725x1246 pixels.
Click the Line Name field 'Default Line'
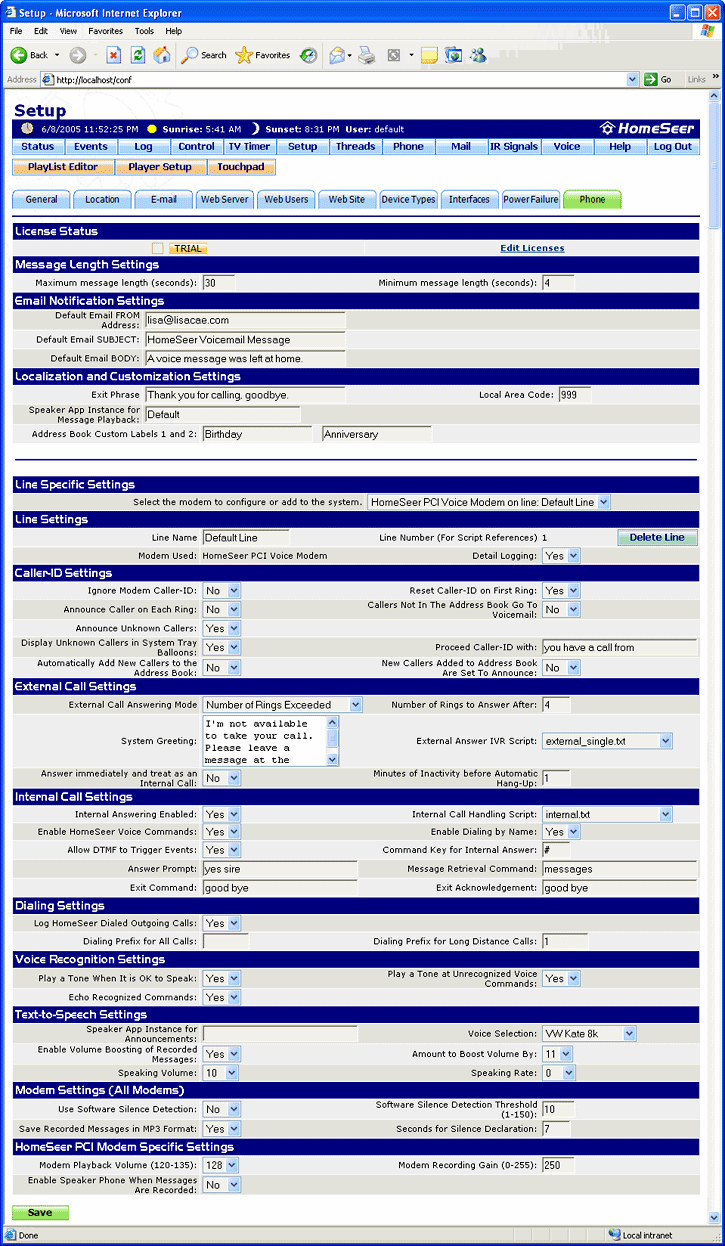pyautogui.click(x=246, y=537)
